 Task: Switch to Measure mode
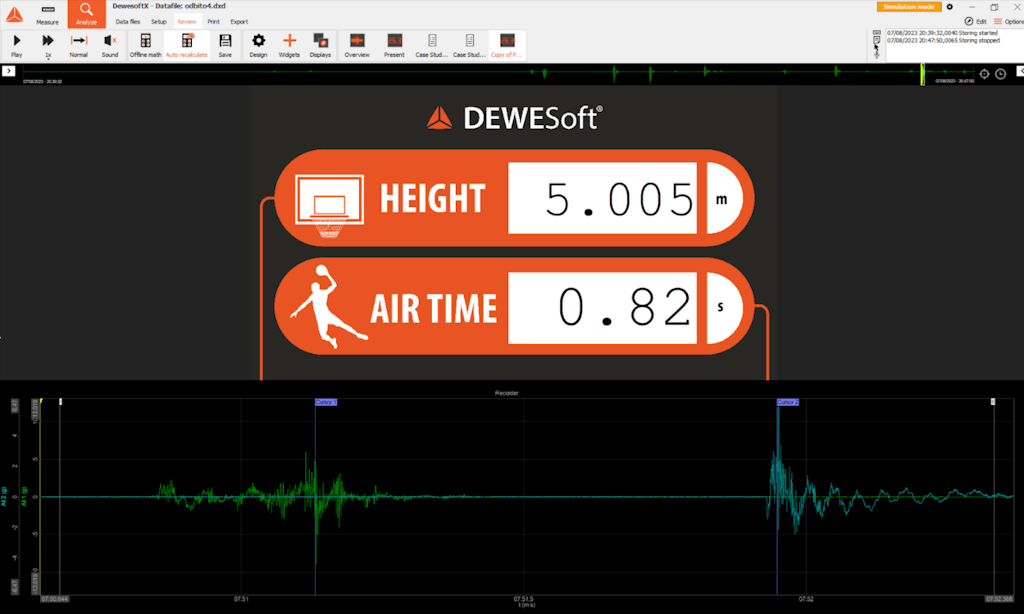[x=47, y=14]
